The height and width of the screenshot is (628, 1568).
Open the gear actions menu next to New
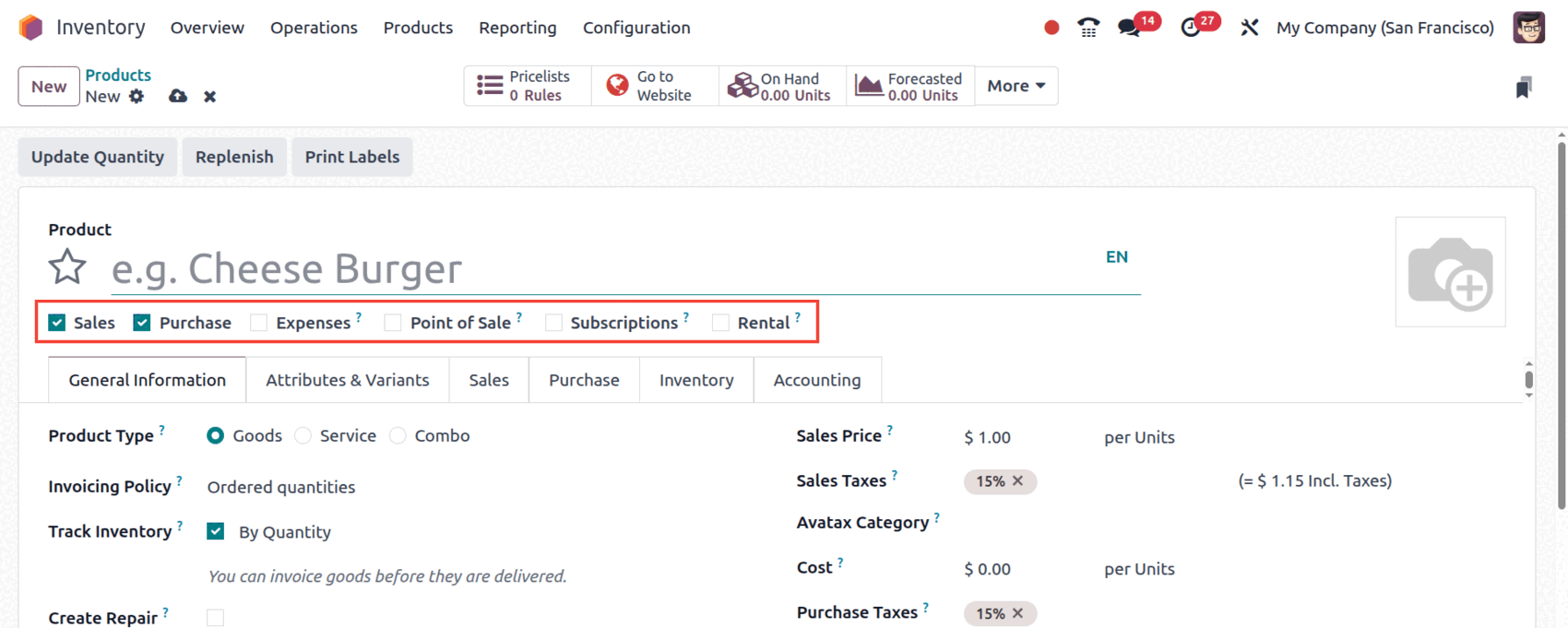tap(137, 96)
